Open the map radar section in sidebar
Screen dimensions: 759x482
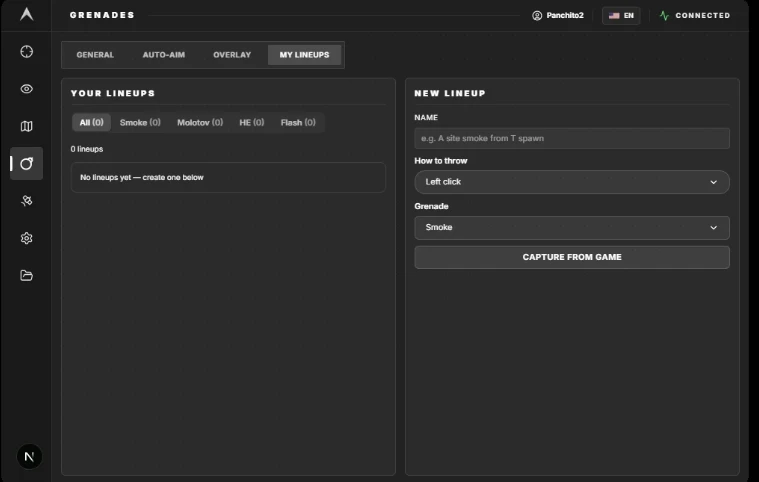27,126
